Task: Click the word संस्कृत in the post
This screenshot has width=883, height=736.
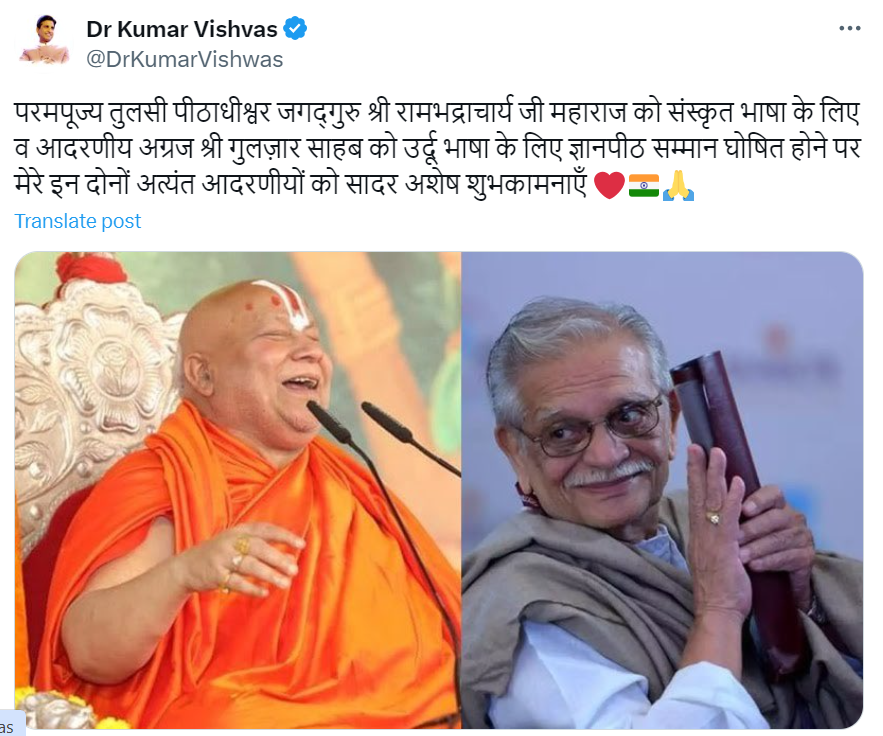Action: (699, 113)
